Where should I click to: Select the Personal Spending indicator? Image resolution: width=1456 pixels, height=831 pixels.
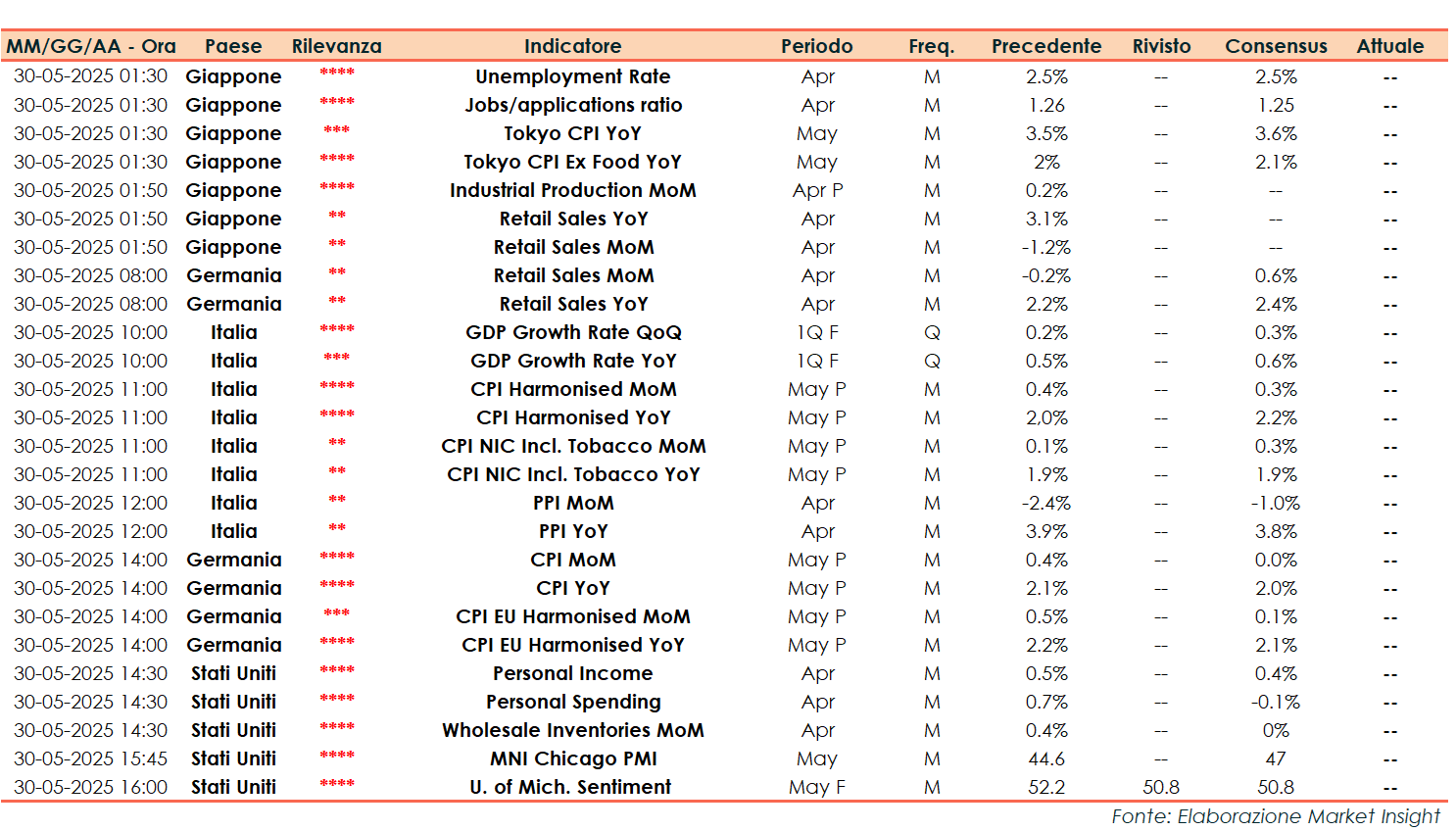tap(572, 702)
